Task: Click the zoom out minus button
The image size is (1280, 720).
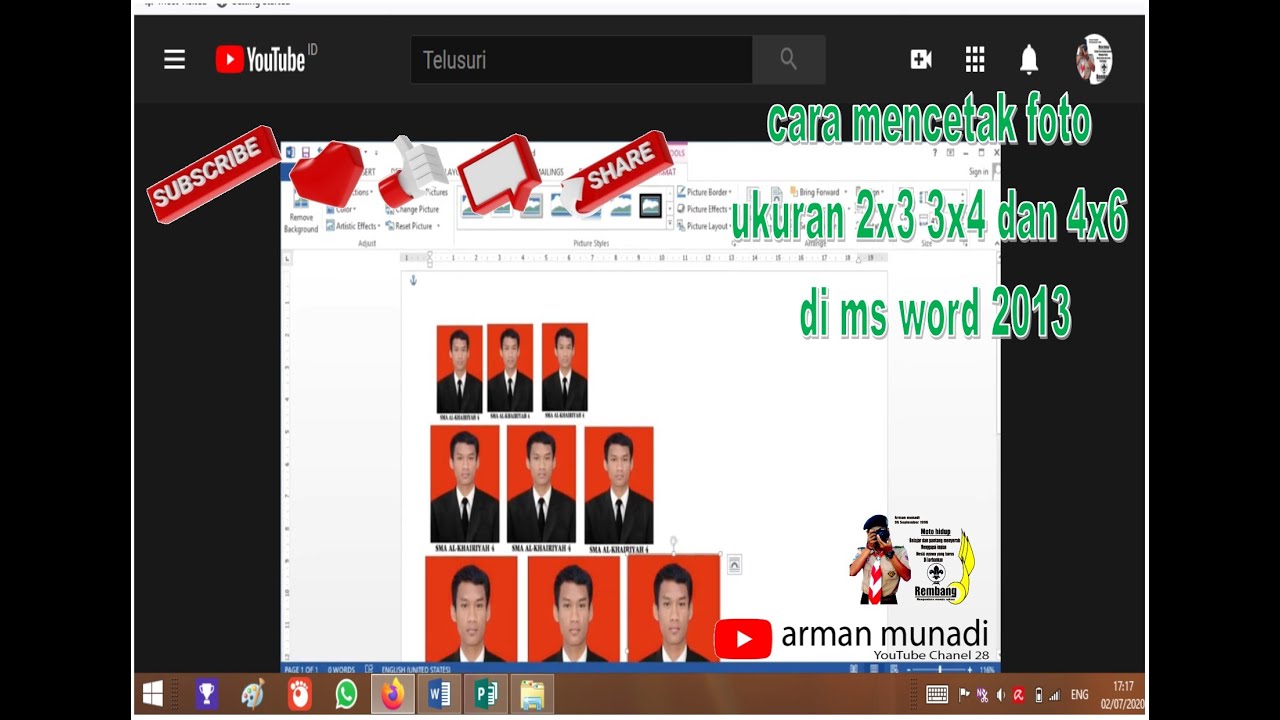Action: [910, 669]
